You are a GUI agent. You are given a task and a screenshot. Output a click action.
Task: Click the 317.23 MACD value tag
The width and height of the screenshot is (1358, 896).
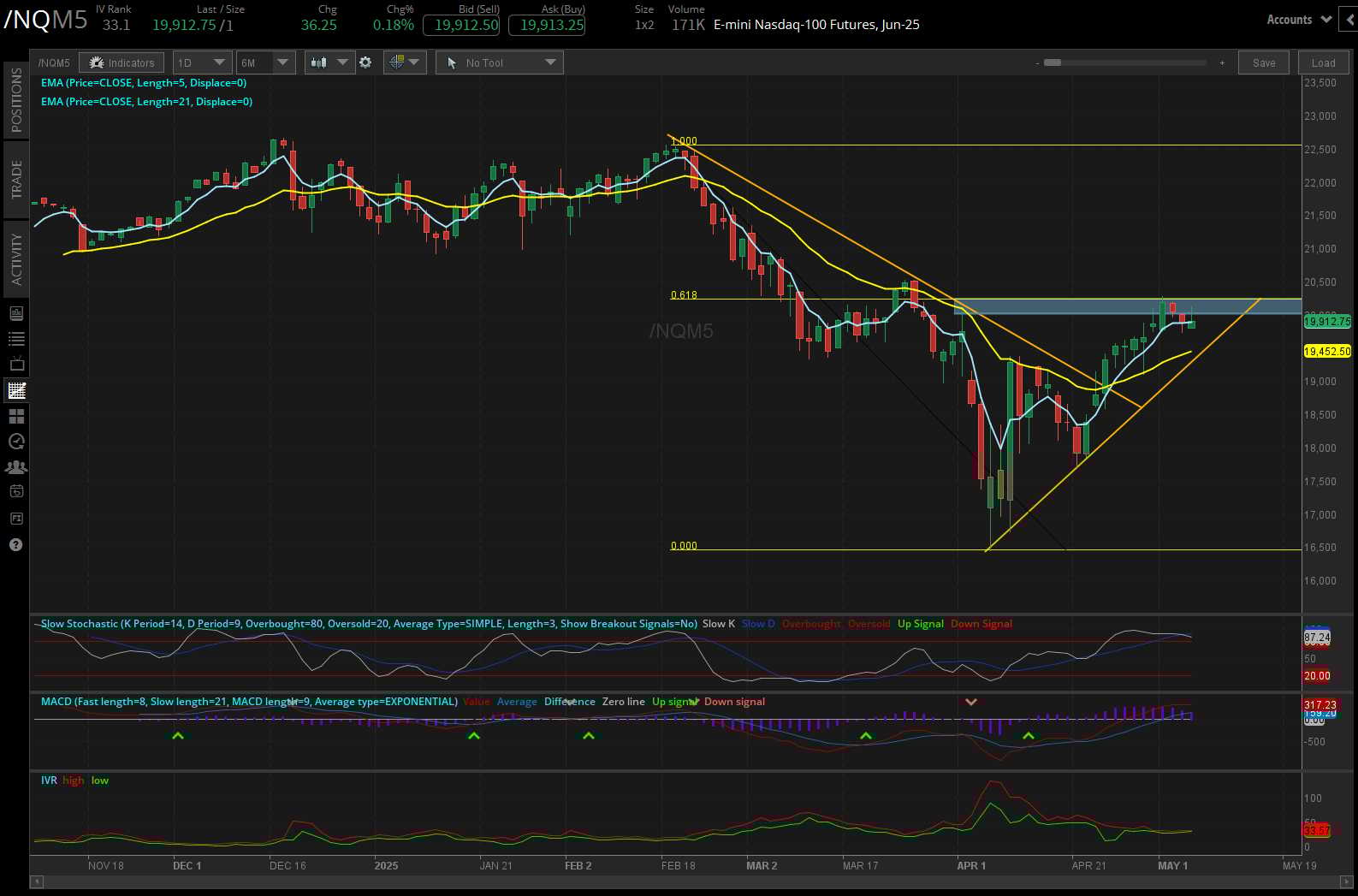pyautogui.click(x=1319, y=705)
